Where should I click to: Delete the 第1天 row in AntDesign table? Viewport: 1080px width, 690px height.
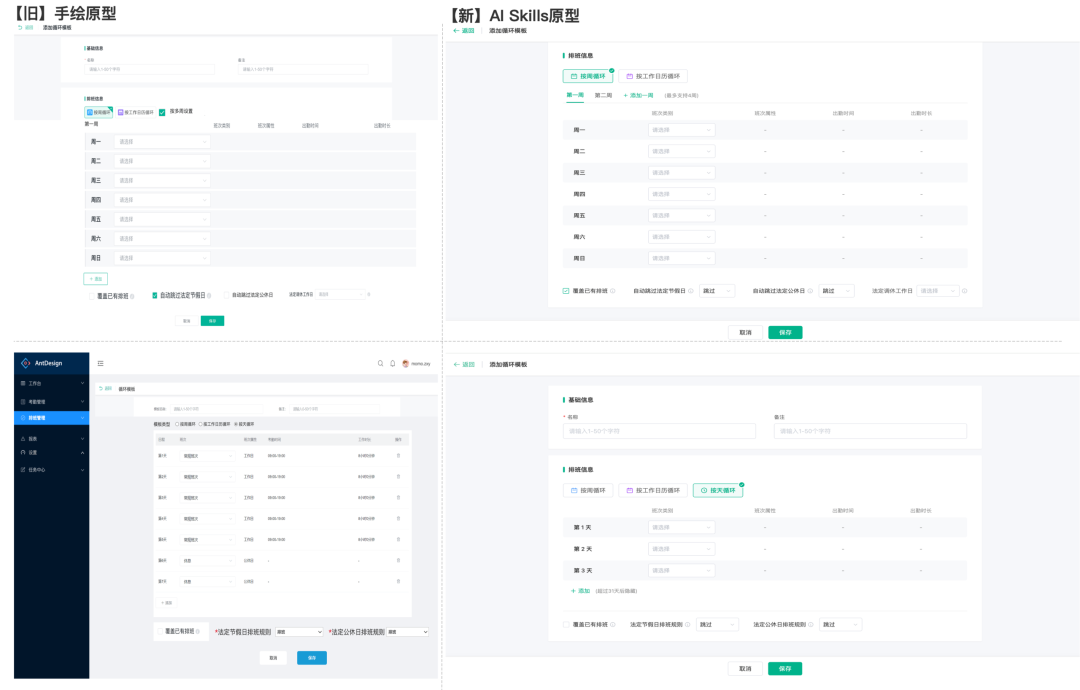pos(398,456)
